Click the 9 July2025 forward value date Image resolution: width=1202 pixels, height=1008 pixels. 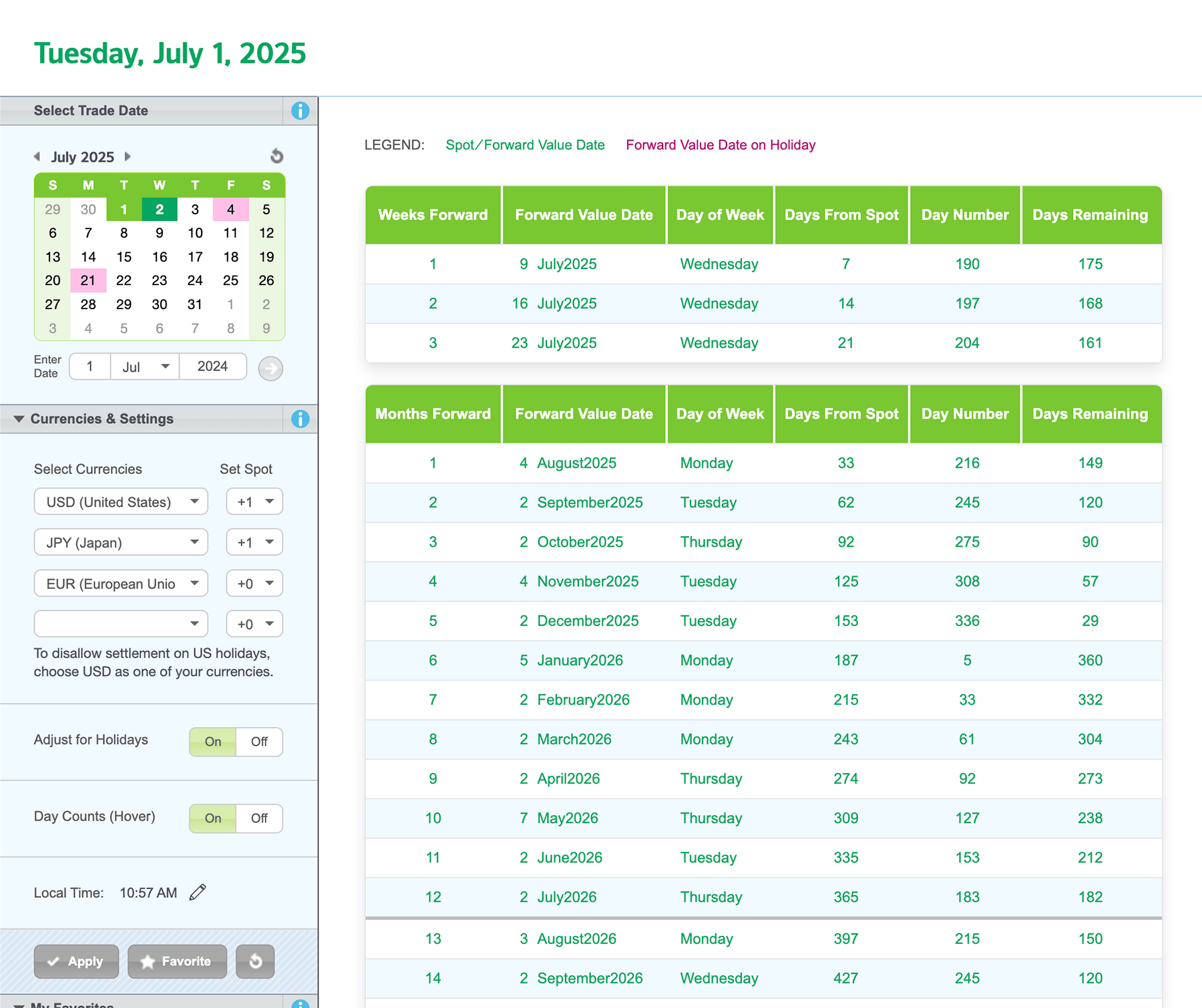coord(558,264)
